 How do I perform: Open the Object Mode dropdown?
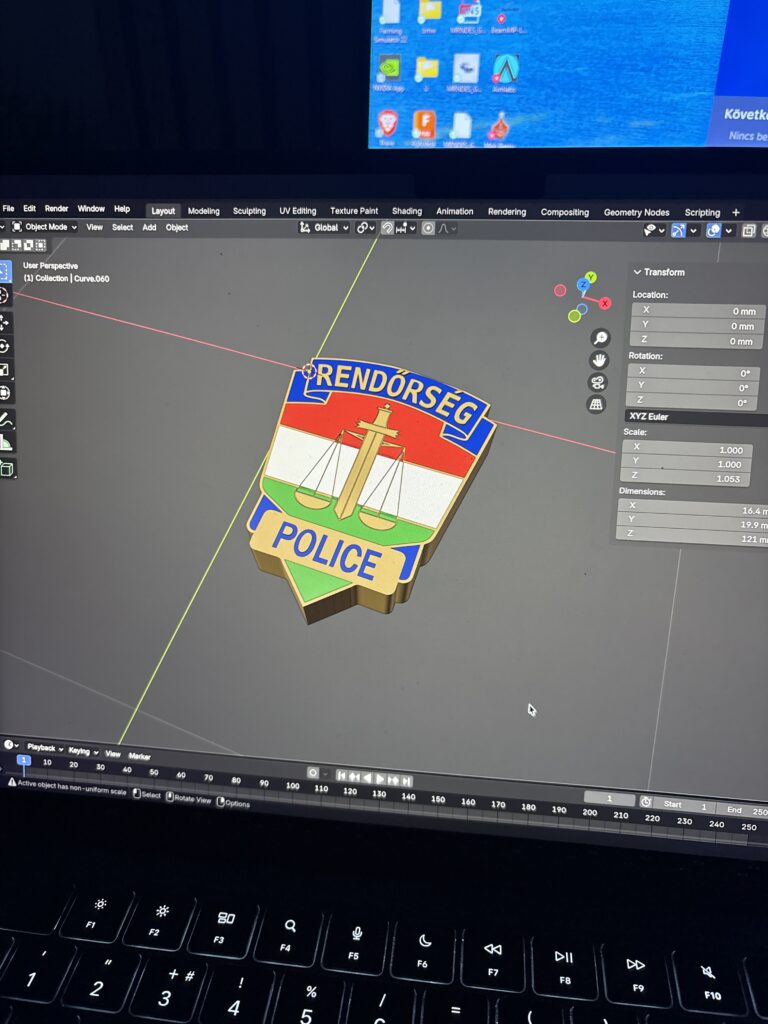[x=45, y=227]
